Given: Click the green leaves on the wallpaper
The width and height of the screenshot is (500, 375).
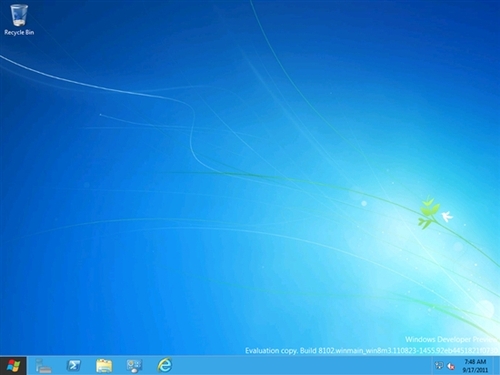Looking at the screenshot, I should pyautogui.click(x=427, y=212).
